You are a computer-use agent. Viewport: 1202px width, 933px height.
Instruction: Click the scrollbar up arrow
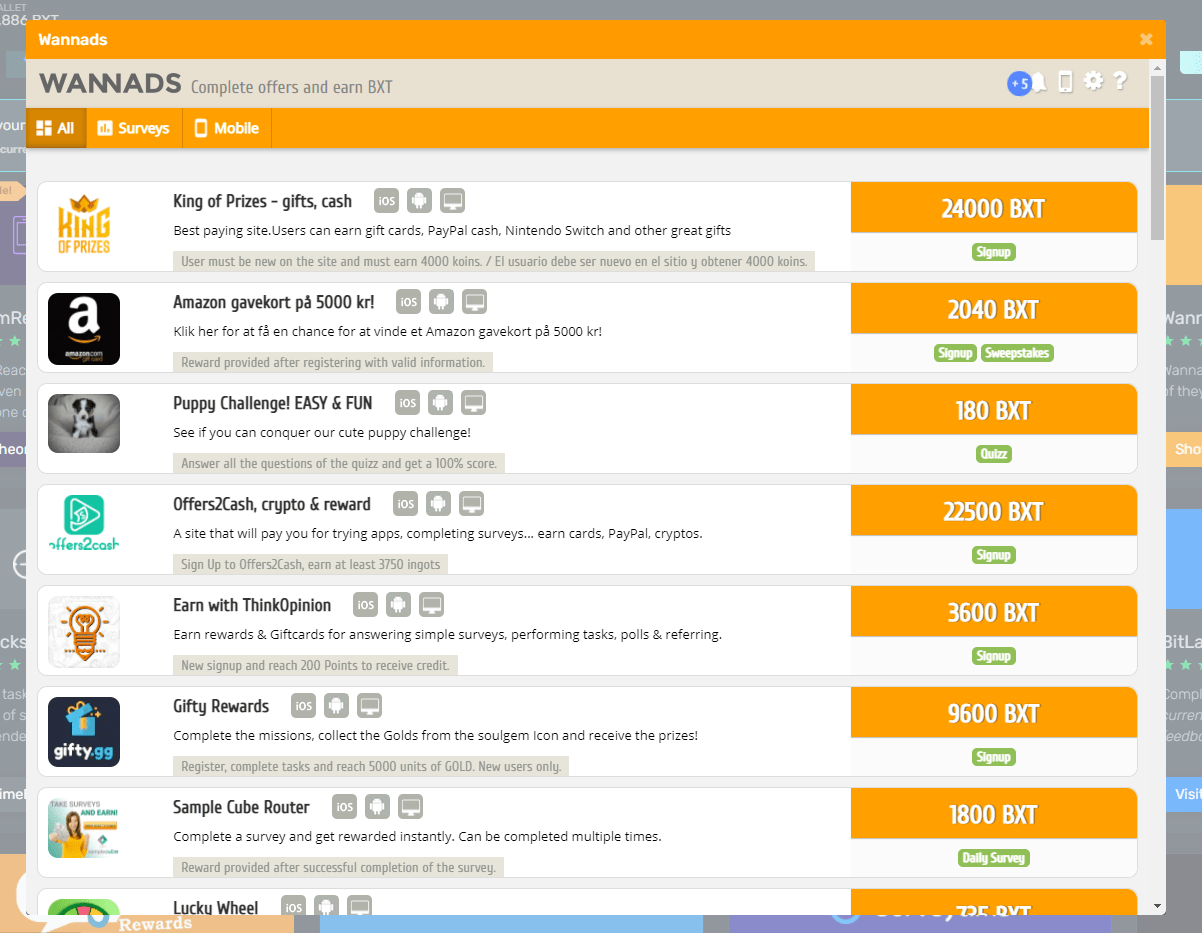point(1157,67)
